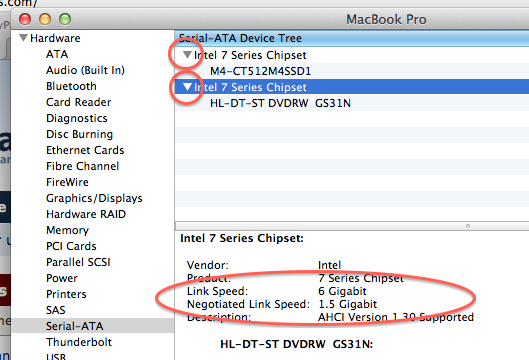Select Diagnostics in the sidebar
529x360 pixels.
pyautogui.click(x=77, y=118)
